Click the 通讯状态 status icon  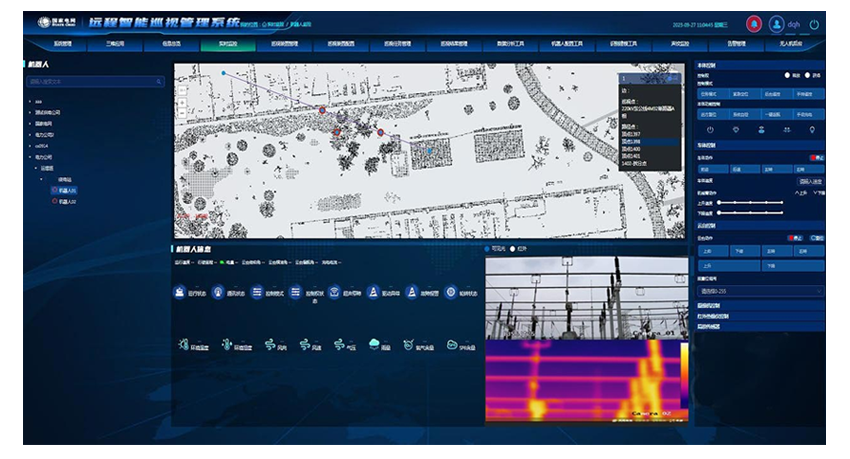219,293
